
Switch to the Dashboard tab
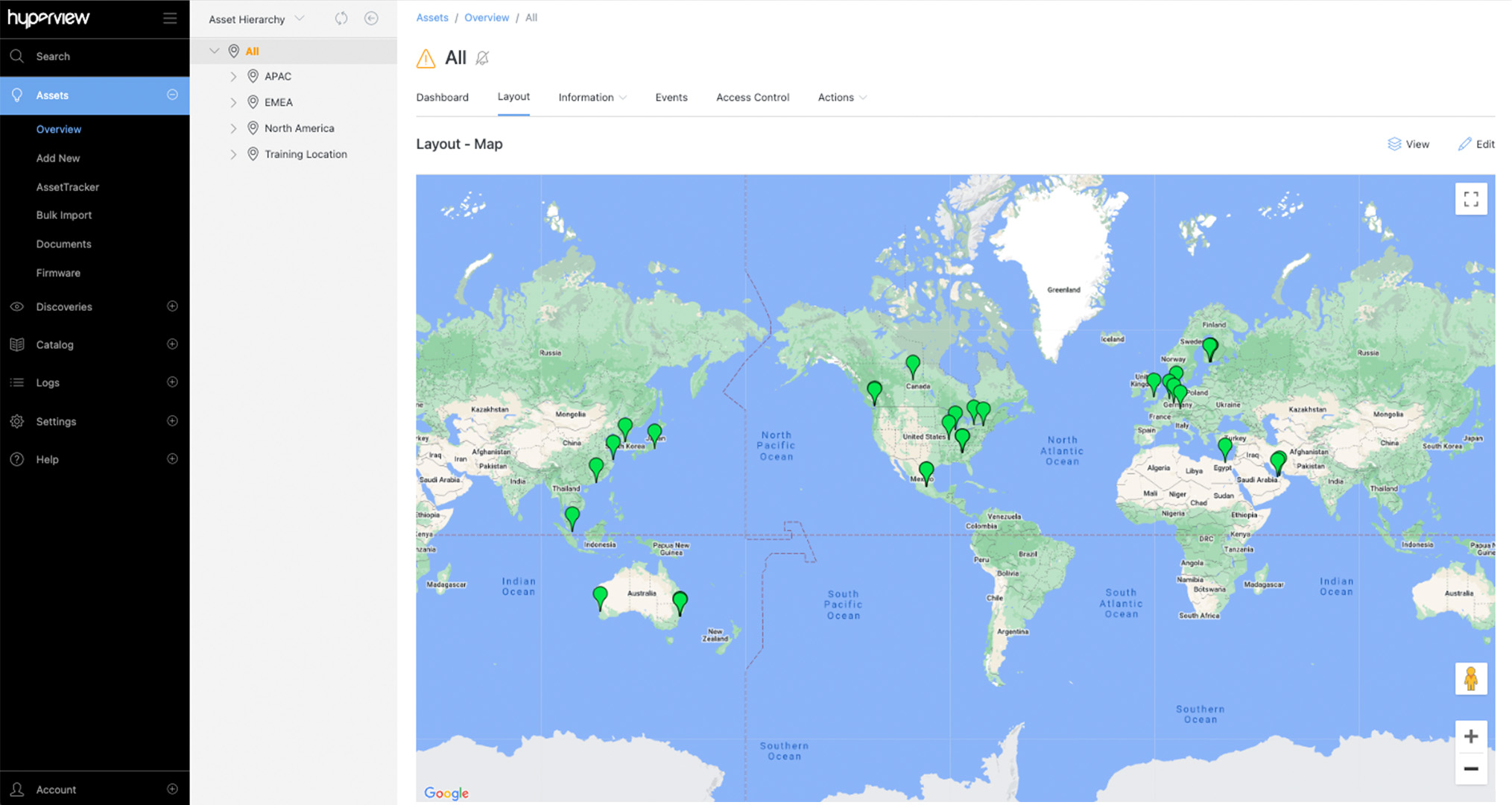click(x=442, y=98)
